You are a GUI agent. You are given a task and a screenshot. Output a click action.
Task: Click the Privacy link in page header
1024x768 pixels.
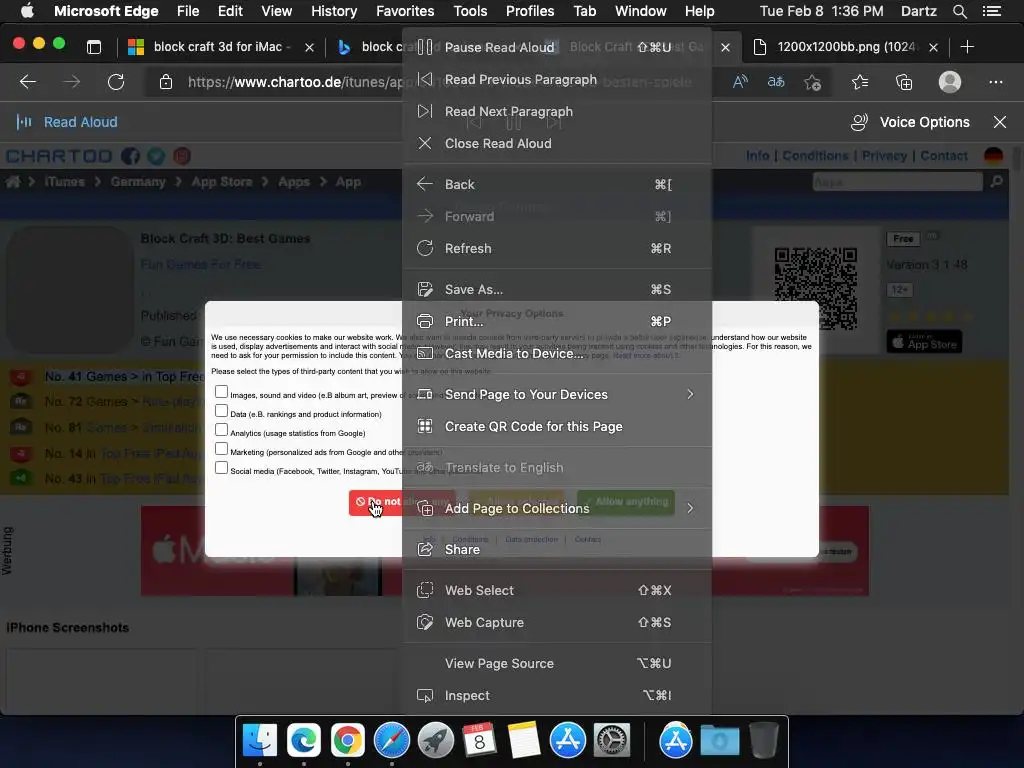[x=884, y=156]
